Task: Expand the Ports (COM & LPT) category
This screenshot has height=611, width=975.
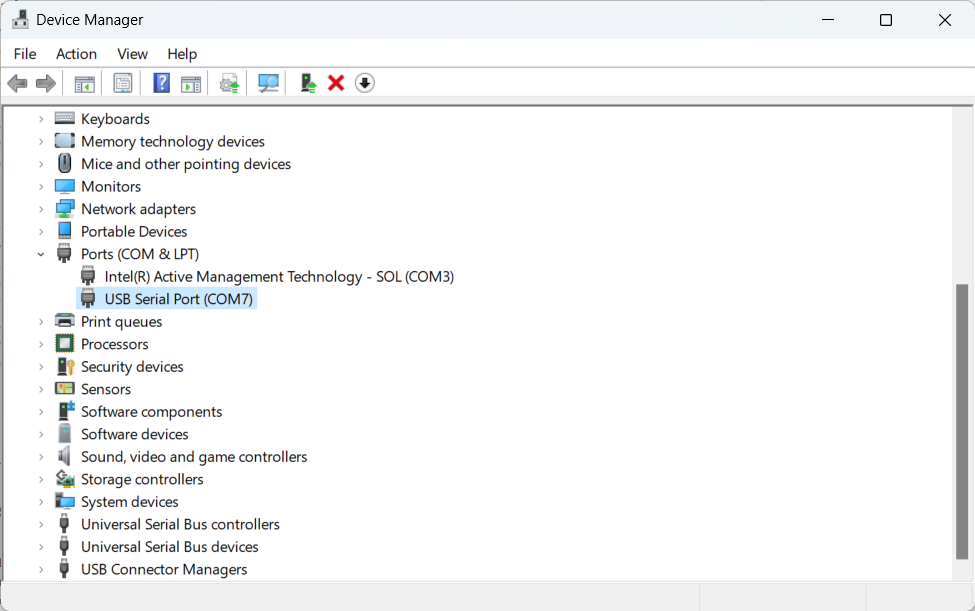Action: [x=41, y=253]
